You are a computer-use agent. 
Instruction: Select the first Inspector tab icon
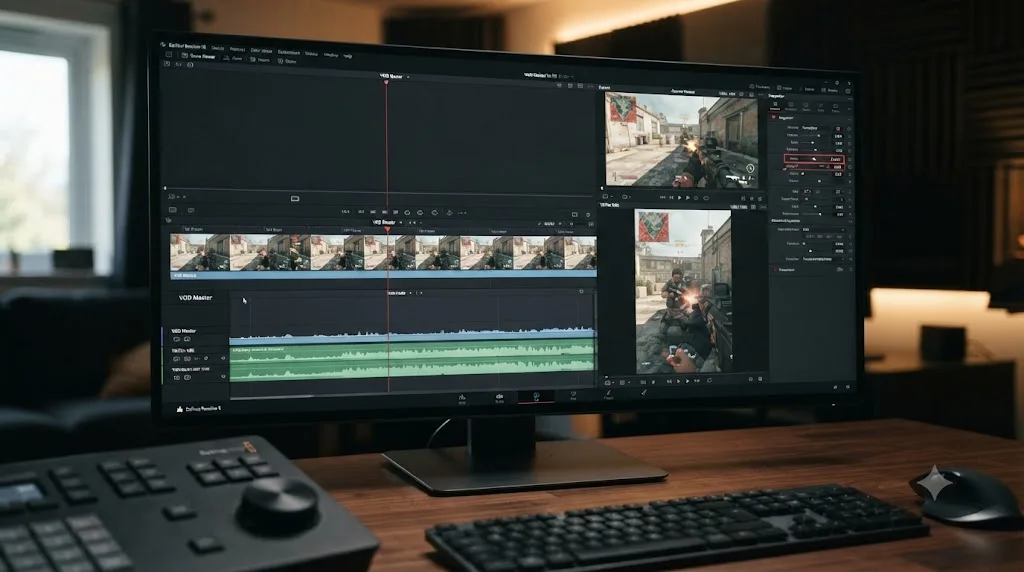pos(775,106)
